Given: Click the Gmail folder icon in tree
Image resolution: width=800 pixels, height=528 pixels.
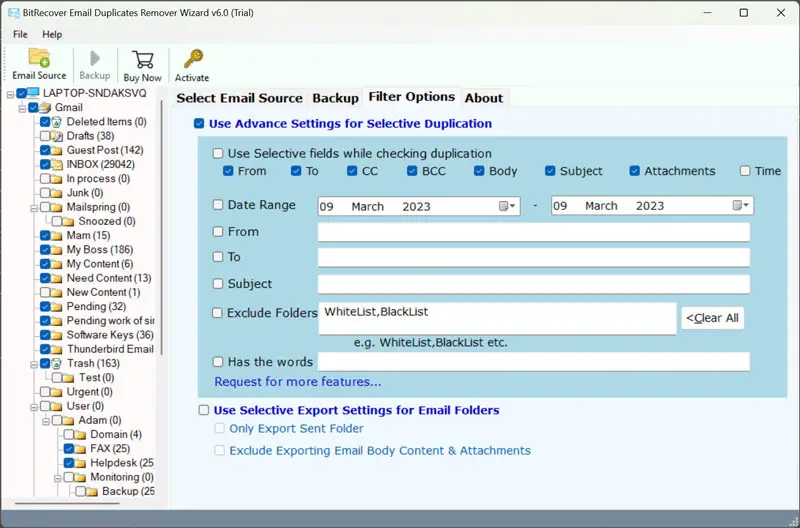Looking at the screenshot, I should click(45, 108).
